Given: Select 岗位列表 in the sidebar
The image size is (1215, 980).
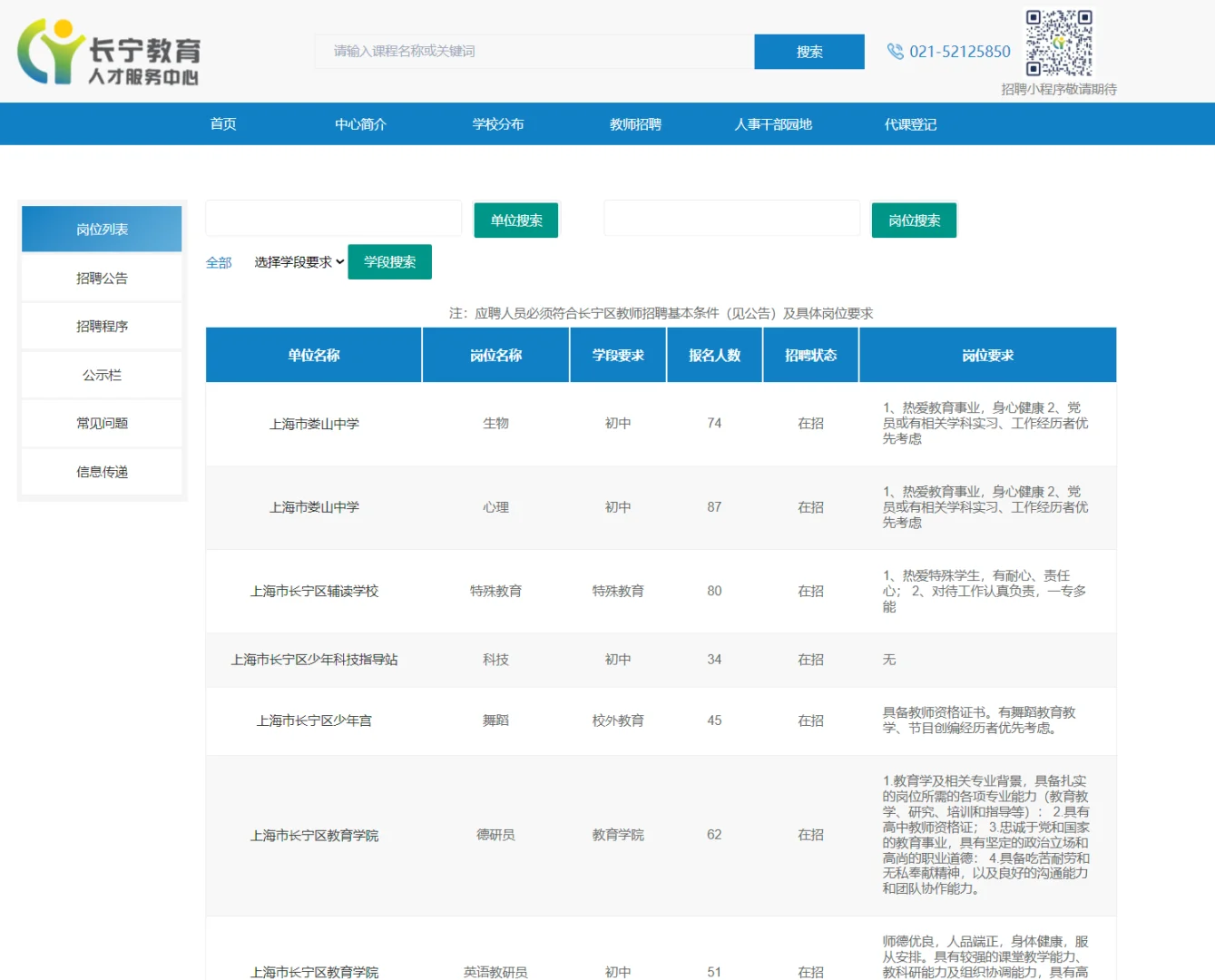Looking at the screenshot, I should coord(102,229).
